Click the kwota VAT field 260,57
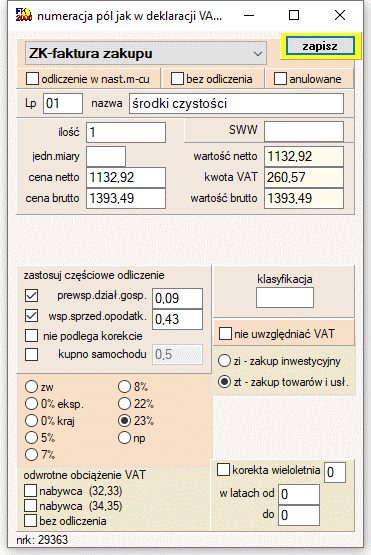Screen dimensions: 371x555 pos(304,177)
